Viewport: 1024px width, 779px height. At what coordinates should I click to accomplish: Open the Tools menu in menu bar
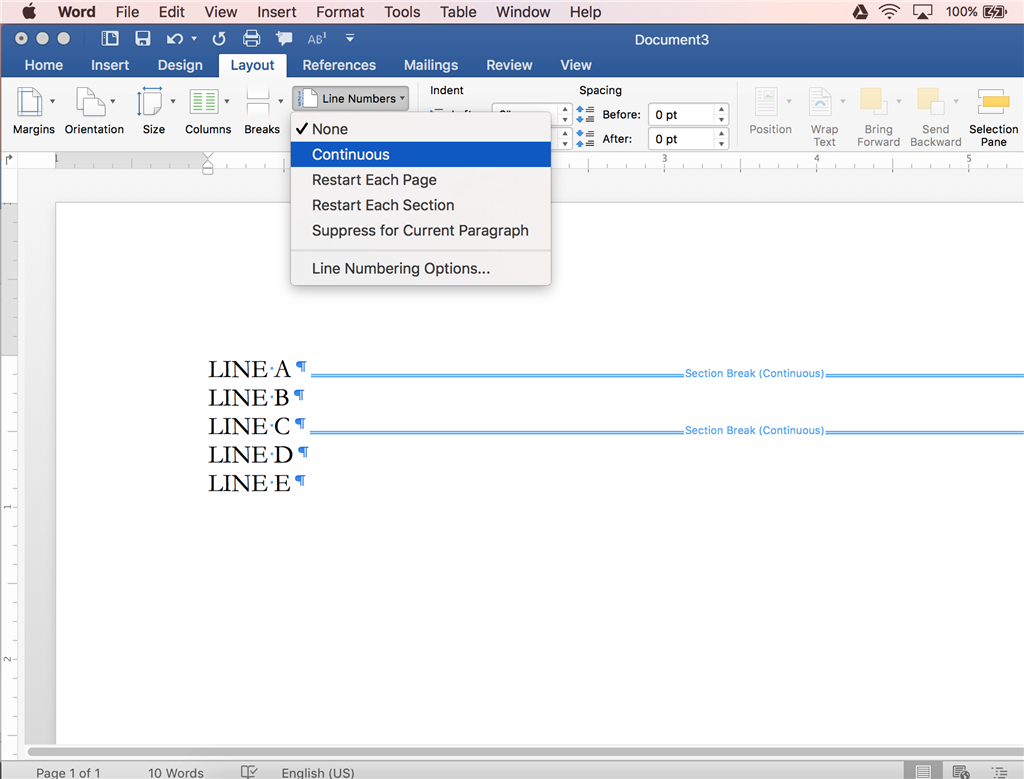[402, 12]
